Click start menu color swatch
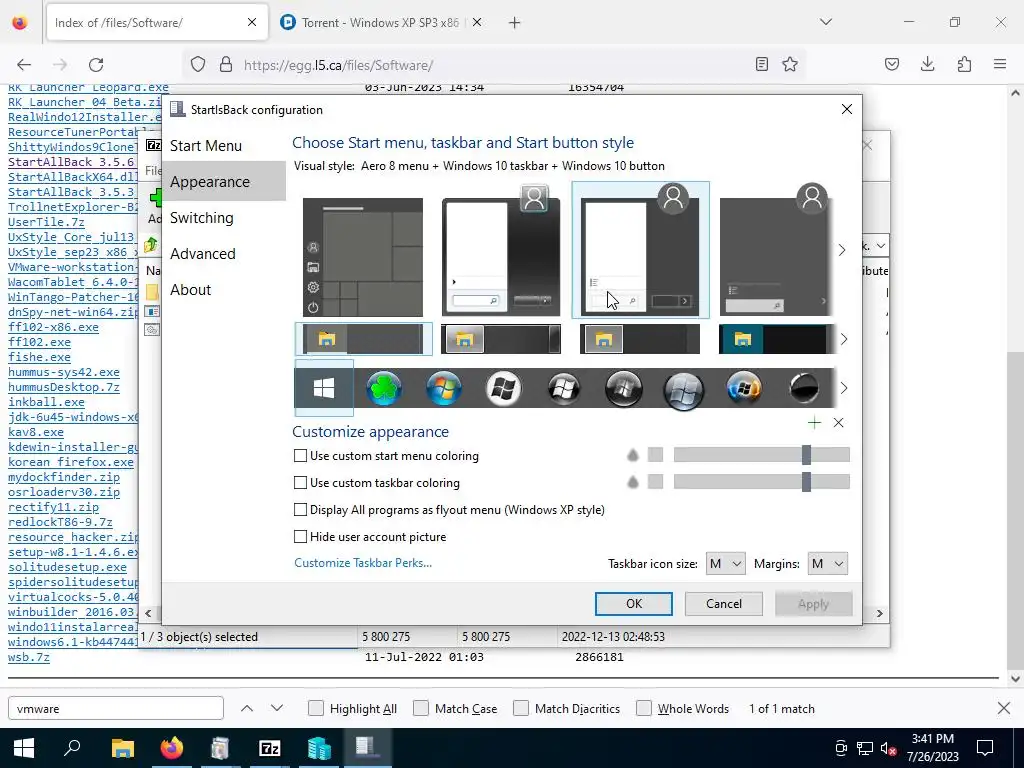Screen dimensions: 1024x768 (x=655, y=455)
